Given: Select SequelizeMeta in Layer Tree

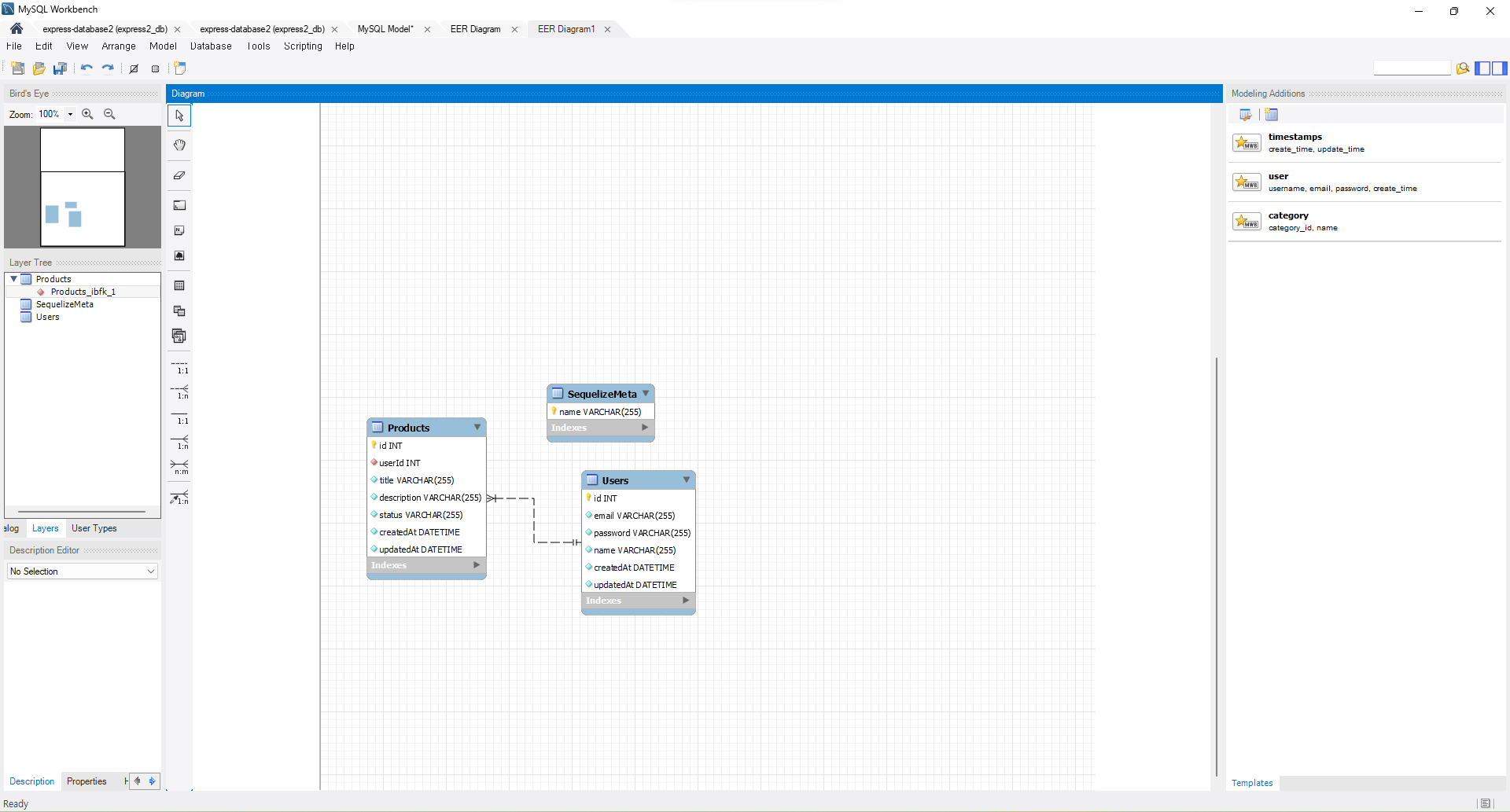Looking at the screenshot, I should click(x=64, y=304).
